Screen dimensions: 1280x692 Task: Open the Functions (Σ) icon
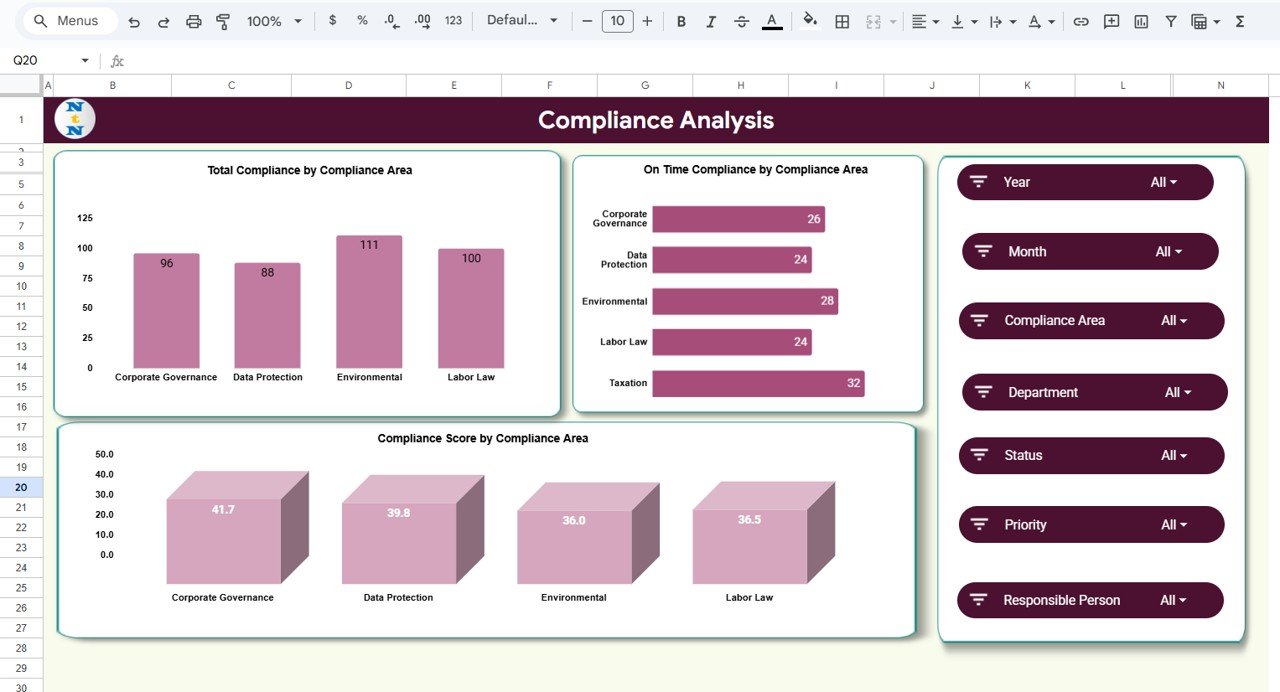coord(1240,21)
